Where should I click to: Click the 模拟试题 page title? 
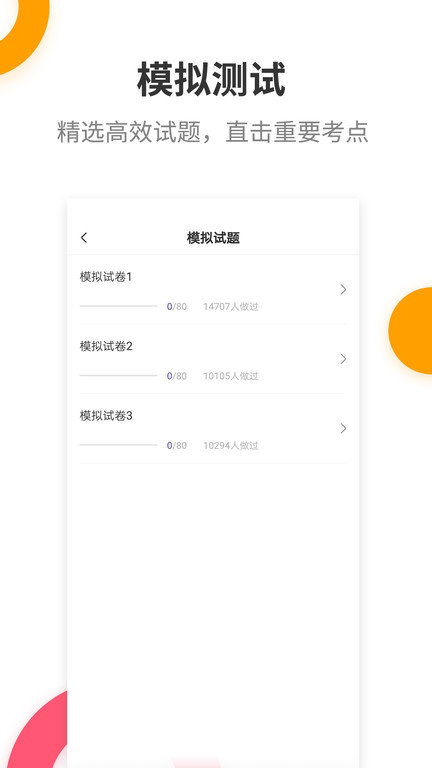tap(213, 238)
